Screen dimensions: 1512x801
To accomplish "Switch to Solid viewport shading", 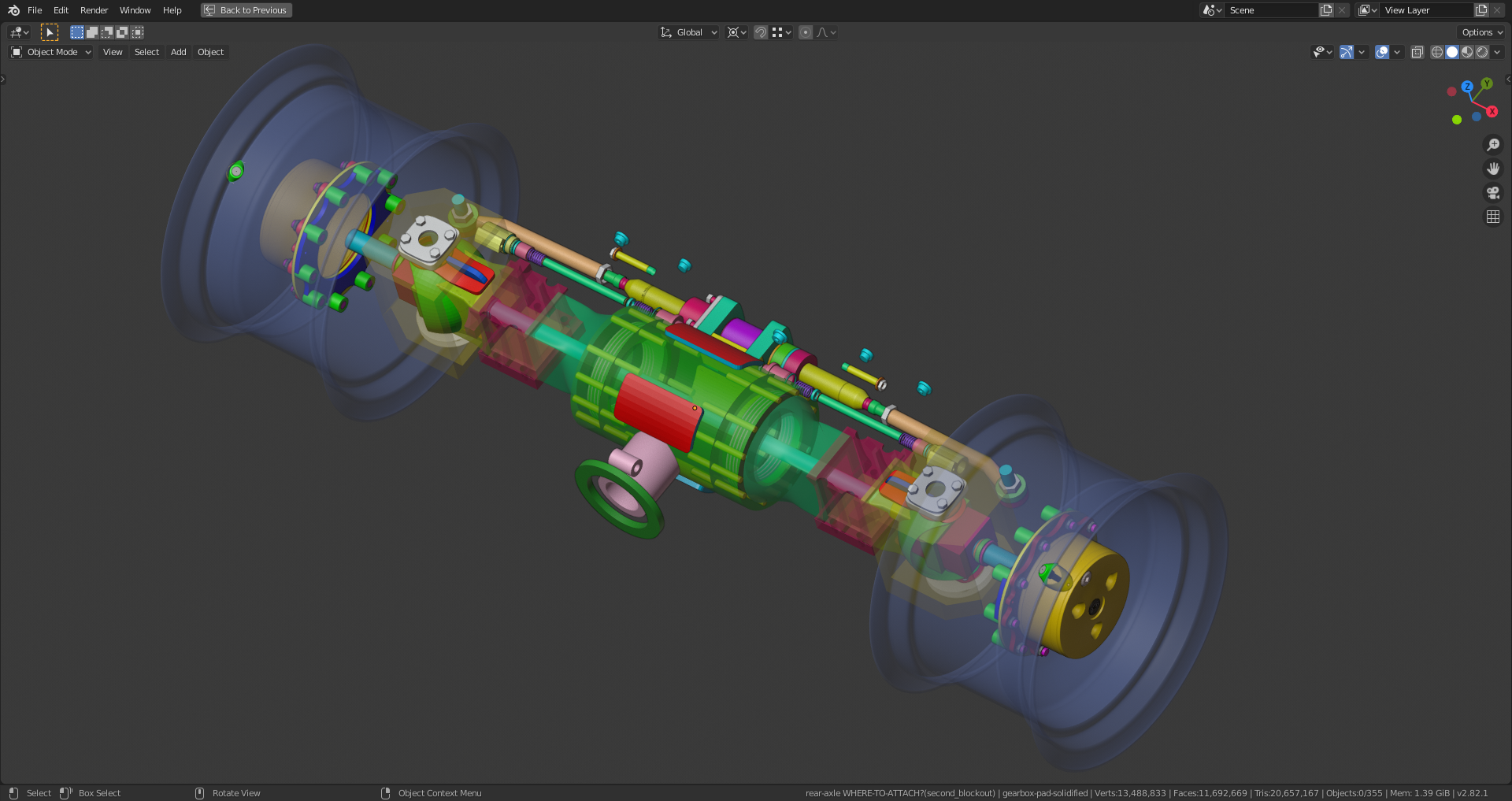I will pyautogui.click(x=1452, y=52).
